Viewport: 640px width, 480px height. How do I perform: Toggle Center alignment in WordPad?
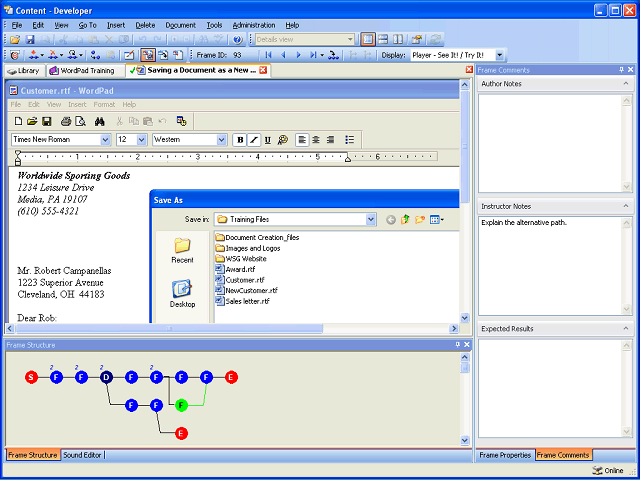tap(316, 140)
